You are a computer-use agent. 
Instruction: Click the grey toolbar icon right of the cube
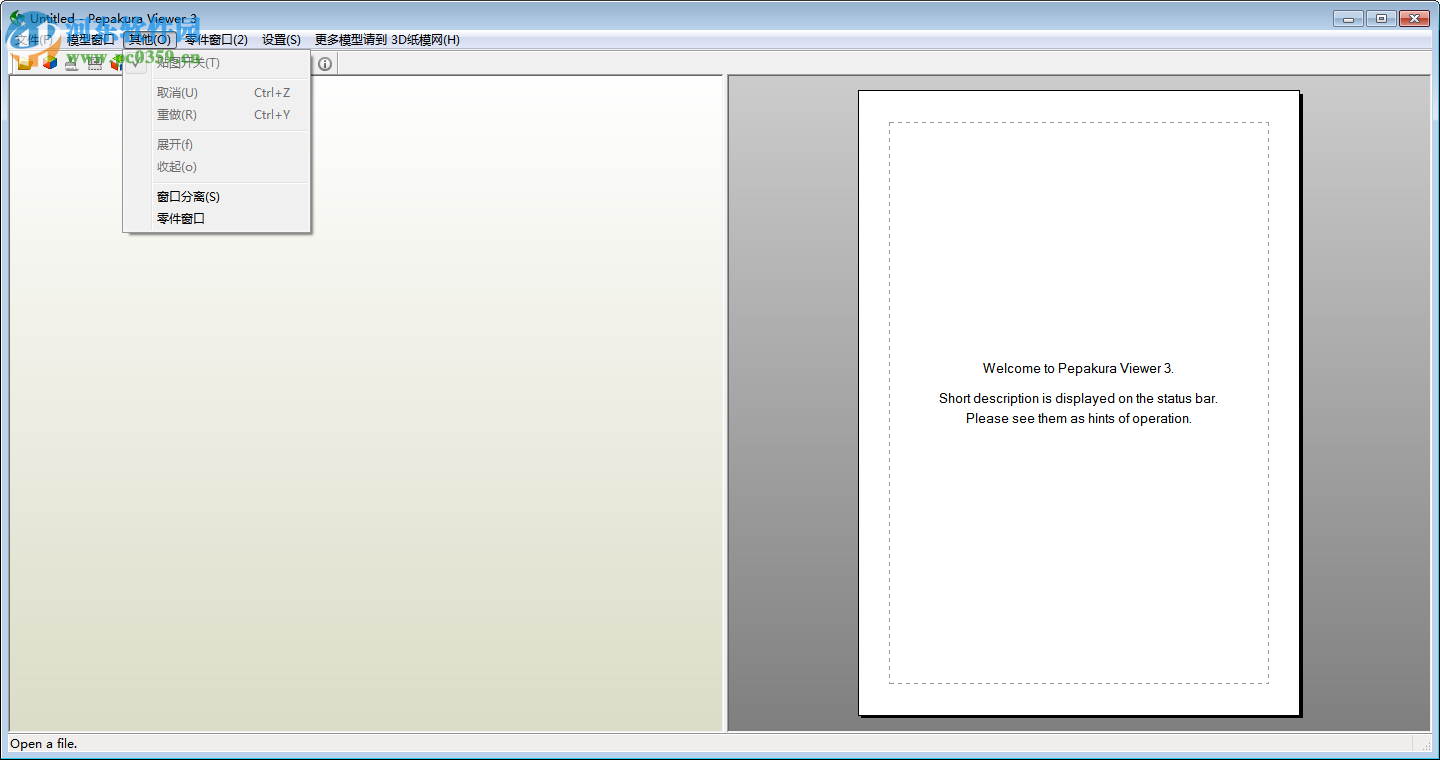click(72, 63)
